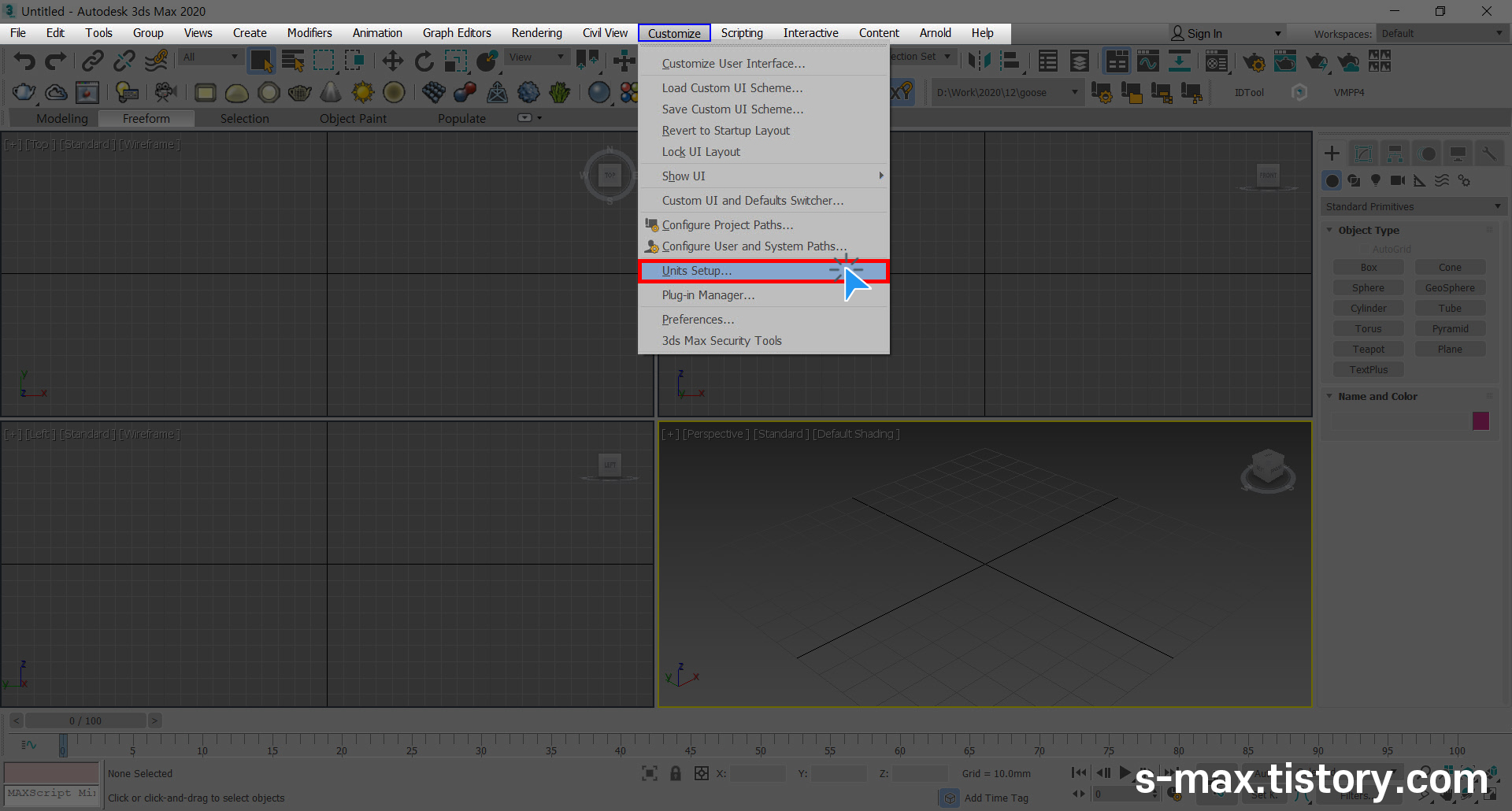Open the Utilities wrench panel tab
This screenshot has height=811, width=1512.
click(1489, 154)
